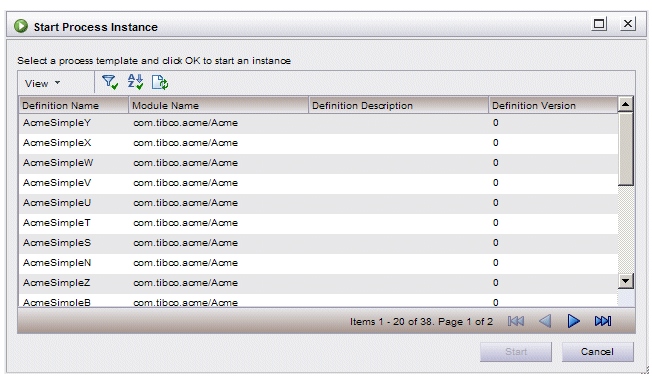The image size is (652, 383).
Task: Click version 0 in AcmeSimpleN row
Action: click(x=496, y=263)
